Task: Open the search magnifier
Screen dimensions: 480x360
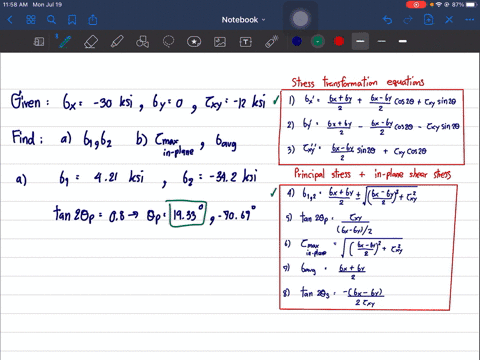Action: (51, 20)
